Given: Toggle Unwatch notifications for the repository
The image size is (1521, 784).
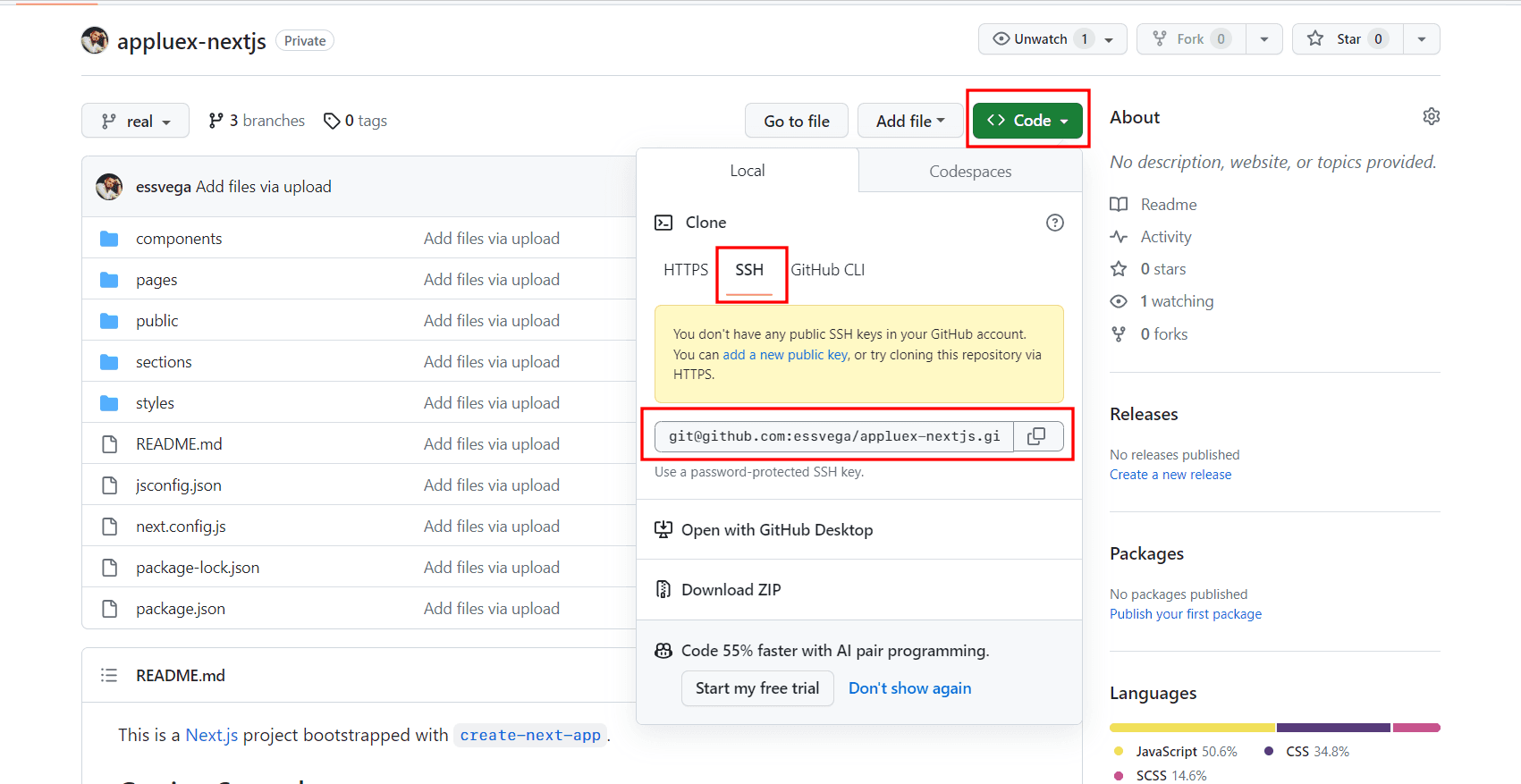Looking at the screenshot, I should click(x=1052, y=39).
